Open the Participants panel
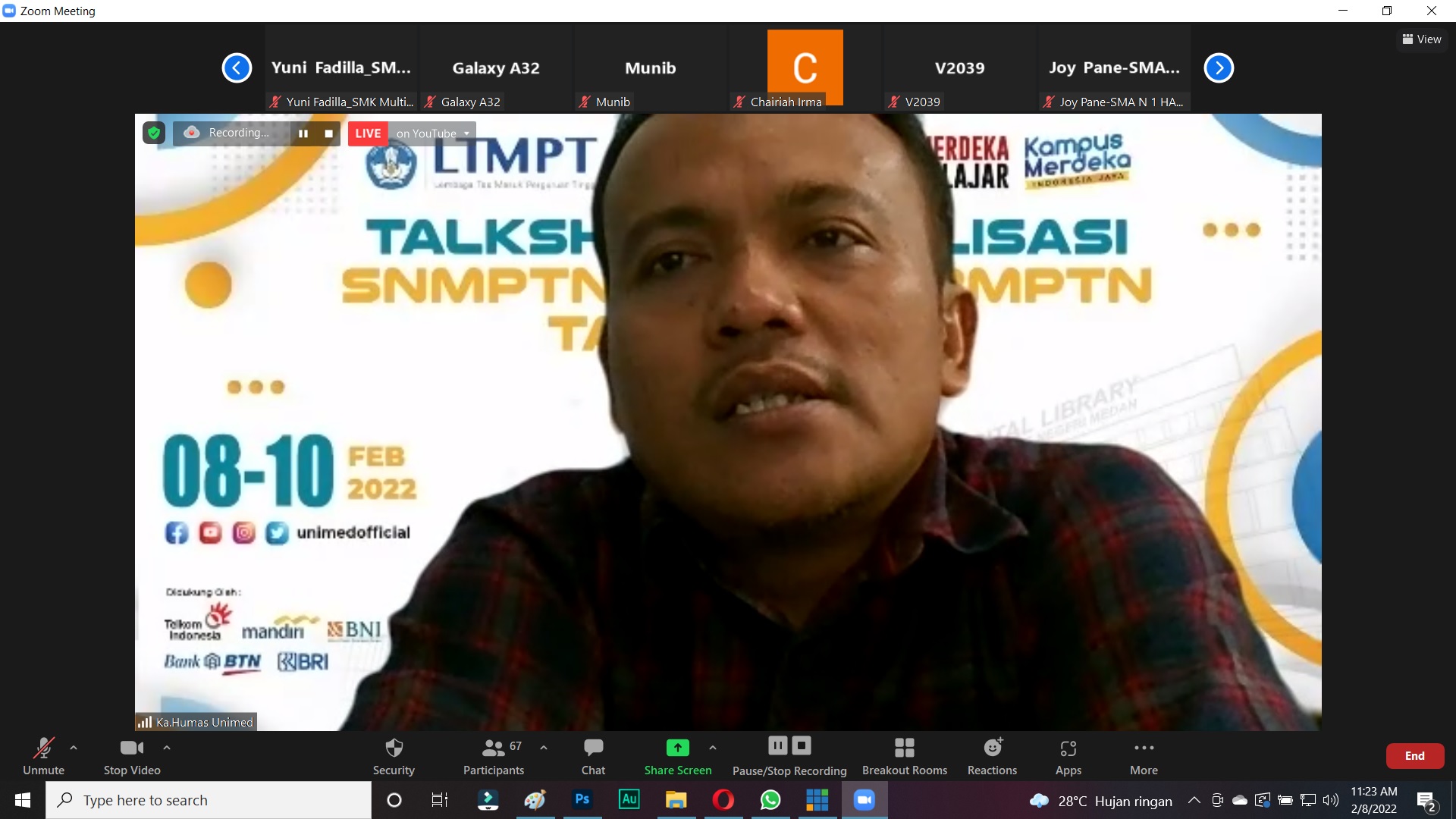Image resolution: width=1456 pixels, height=819 pixels. pyautogui.click(x=494, y=756)
